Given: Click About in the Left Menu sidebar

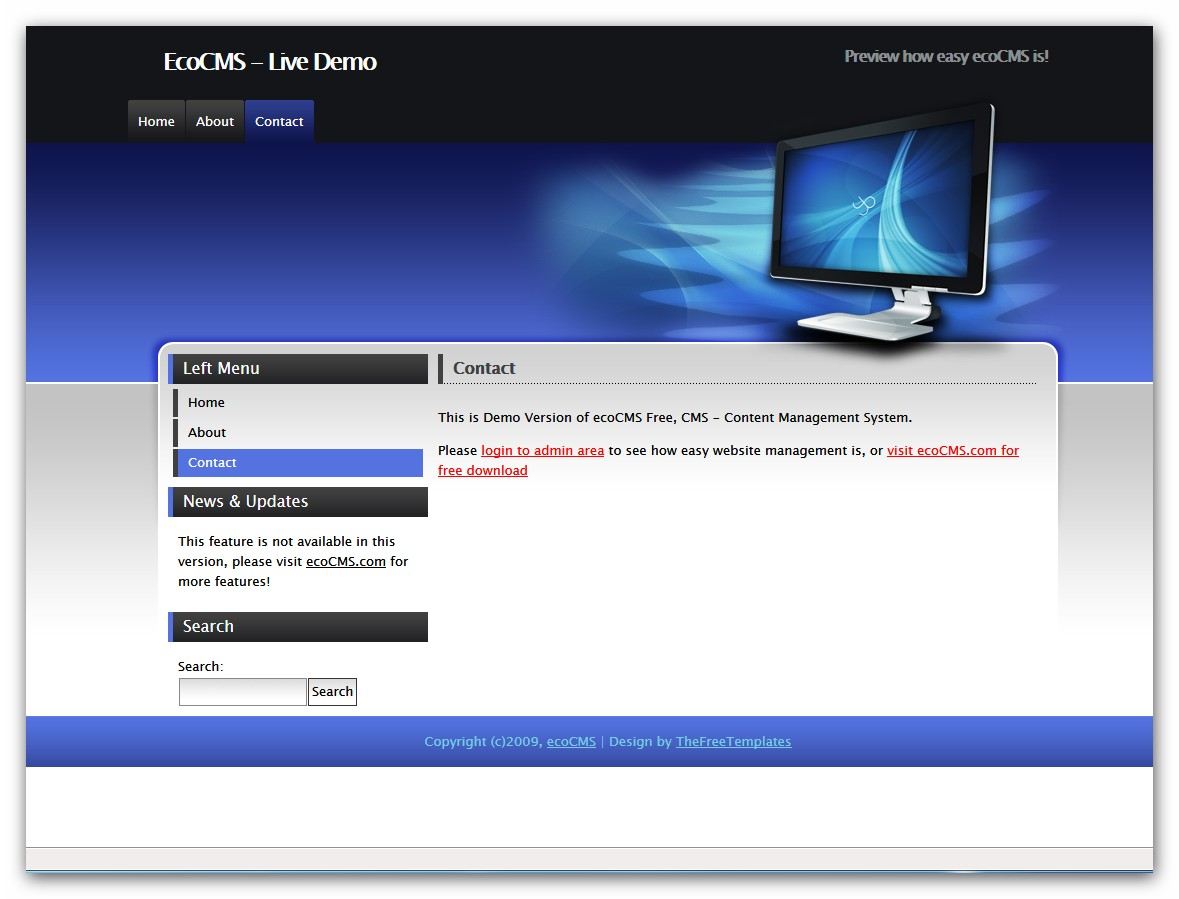Looking at the screenshot, I should pos(299,433).
